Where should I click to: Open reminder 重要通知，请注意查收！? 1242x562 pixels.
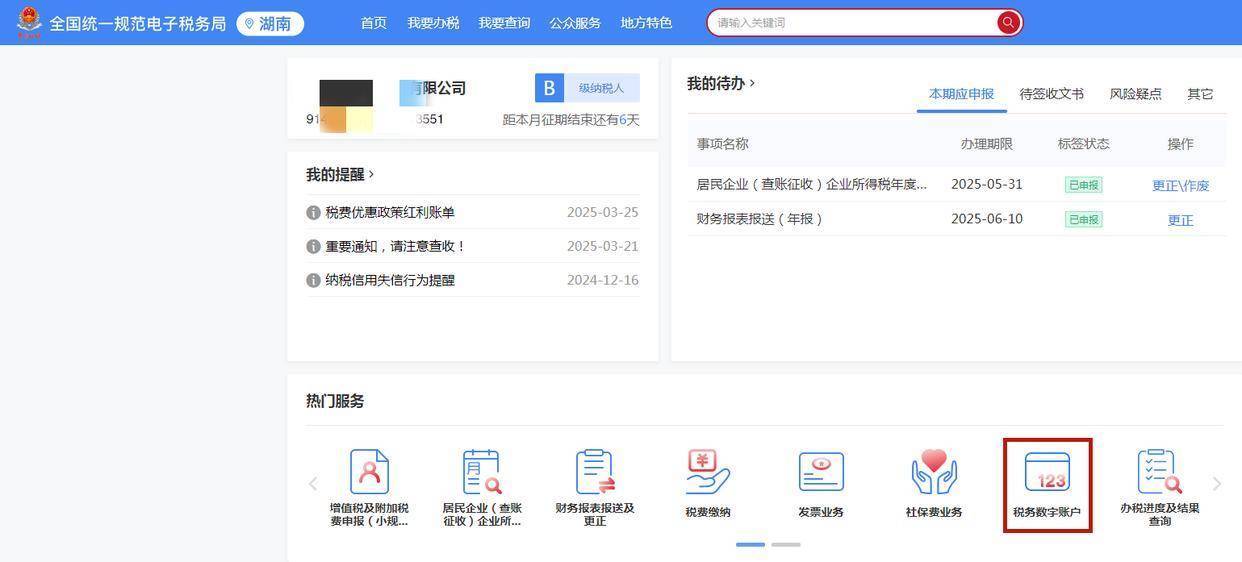tap(396, 246)
